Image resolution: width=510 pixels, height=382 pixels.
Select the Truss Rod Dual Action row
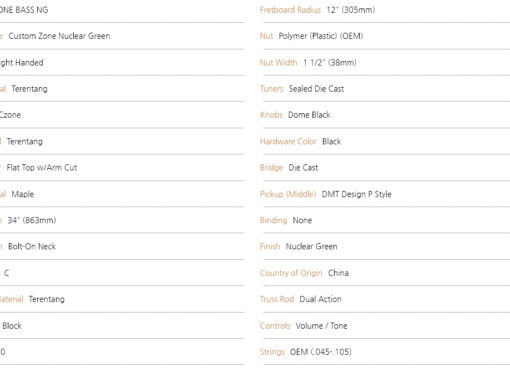[385, 299]
